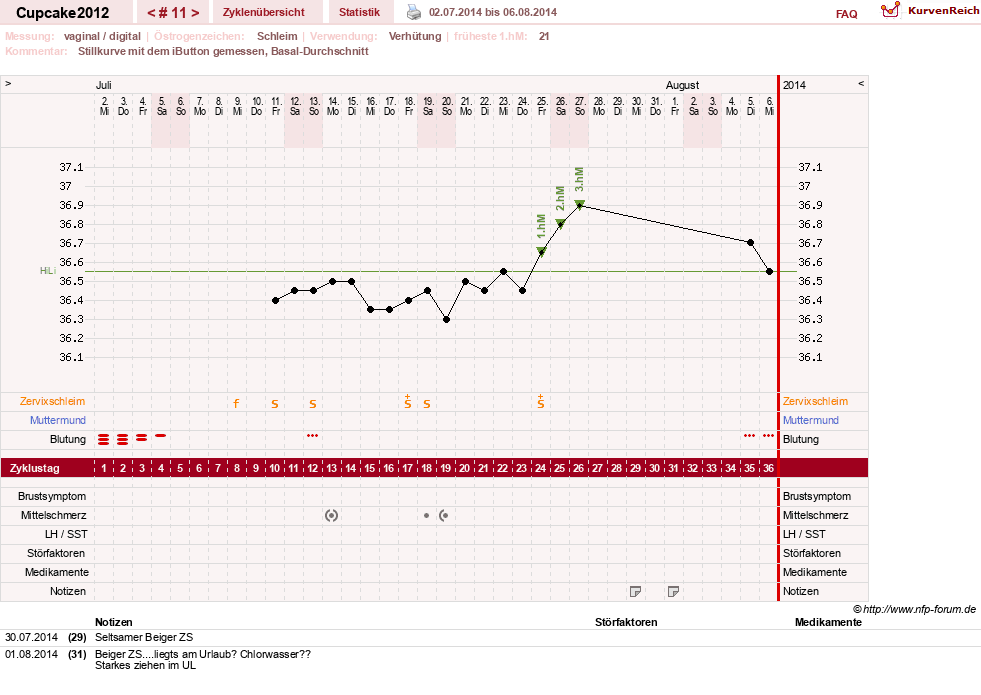
Task: Click the Juli month label
Action: click(x=103, y=85)
